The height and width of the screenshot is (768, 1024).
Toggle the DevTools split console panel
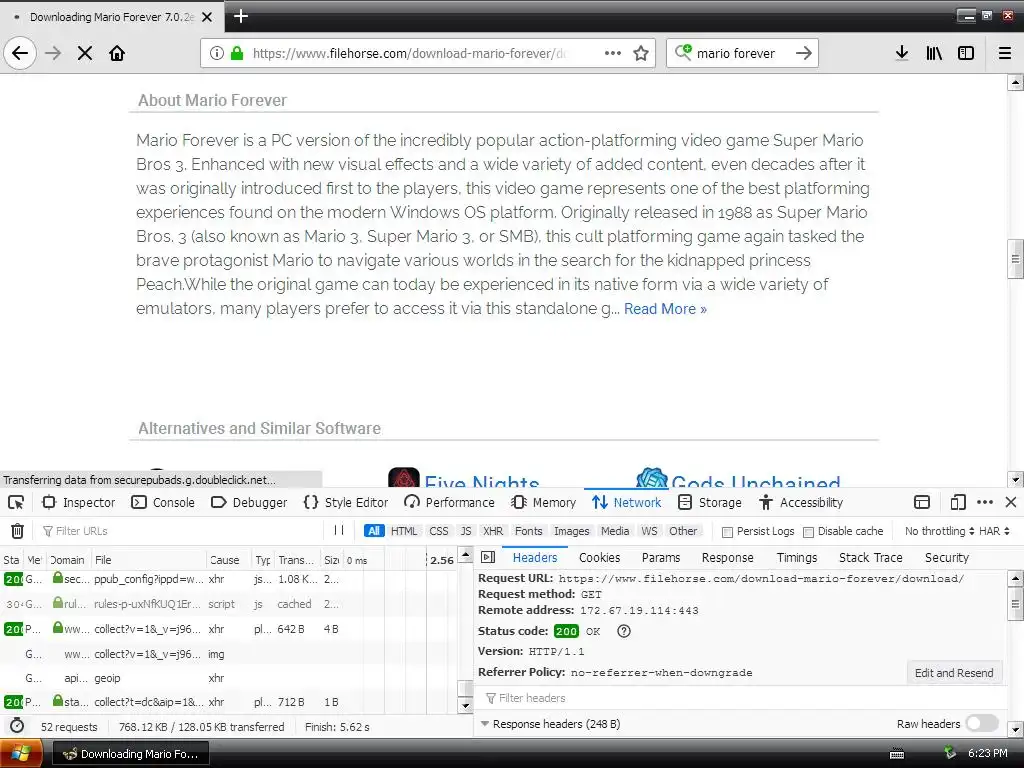click(922, 502)
